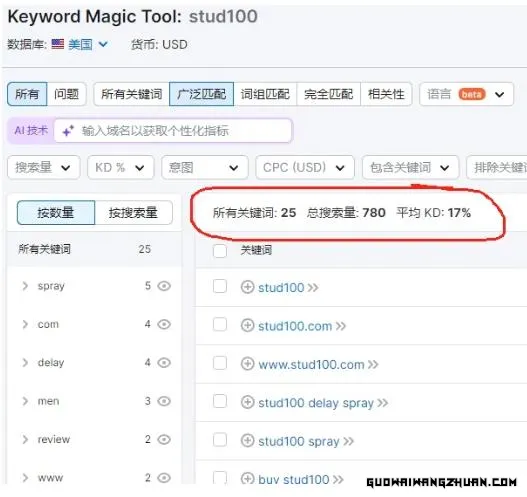Click the US flag database icon
Image resolution: width=527 pixels, height=497 pixels.
point(58,44)
